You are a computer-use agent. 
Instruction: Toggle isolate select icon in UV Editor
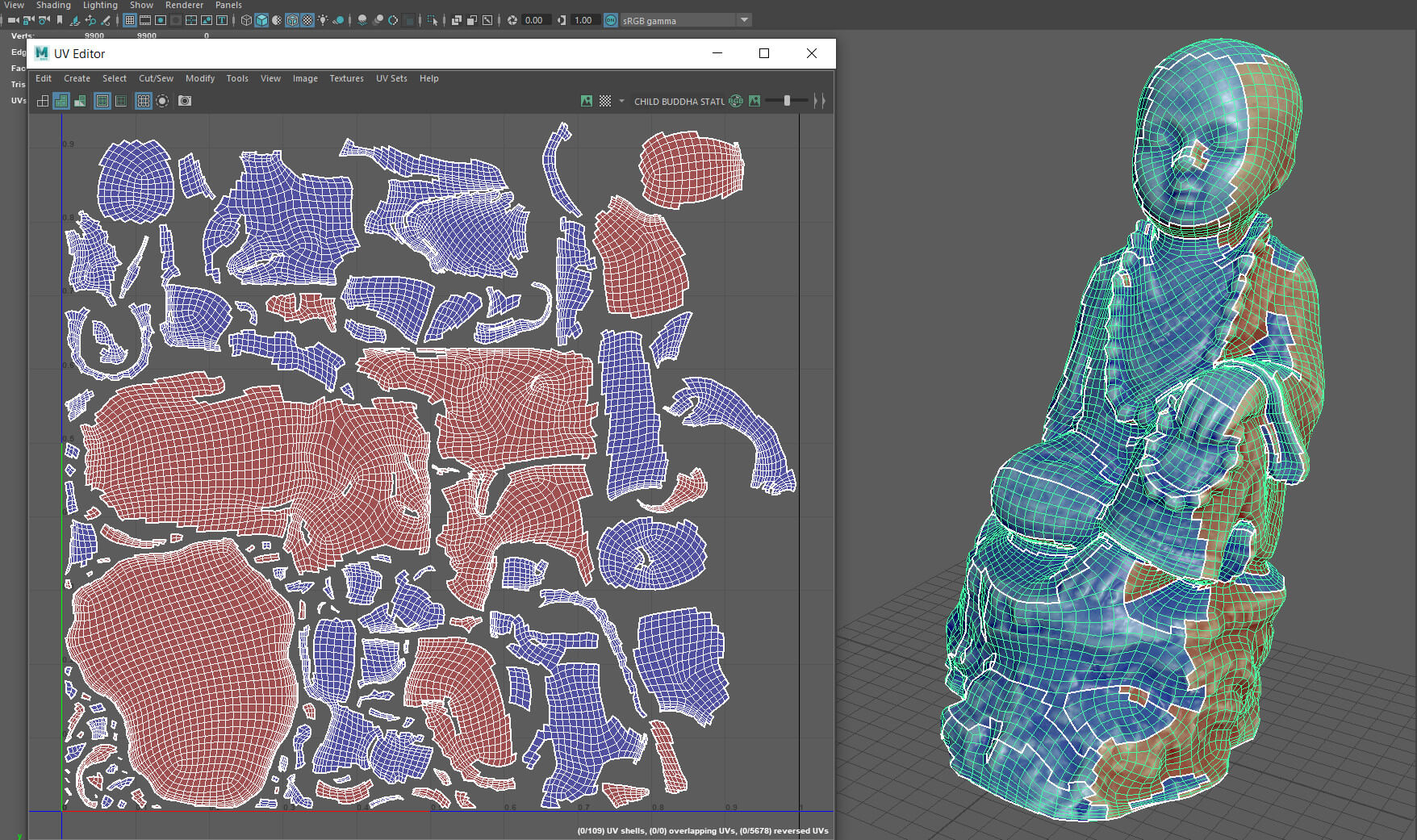point(162,101)
